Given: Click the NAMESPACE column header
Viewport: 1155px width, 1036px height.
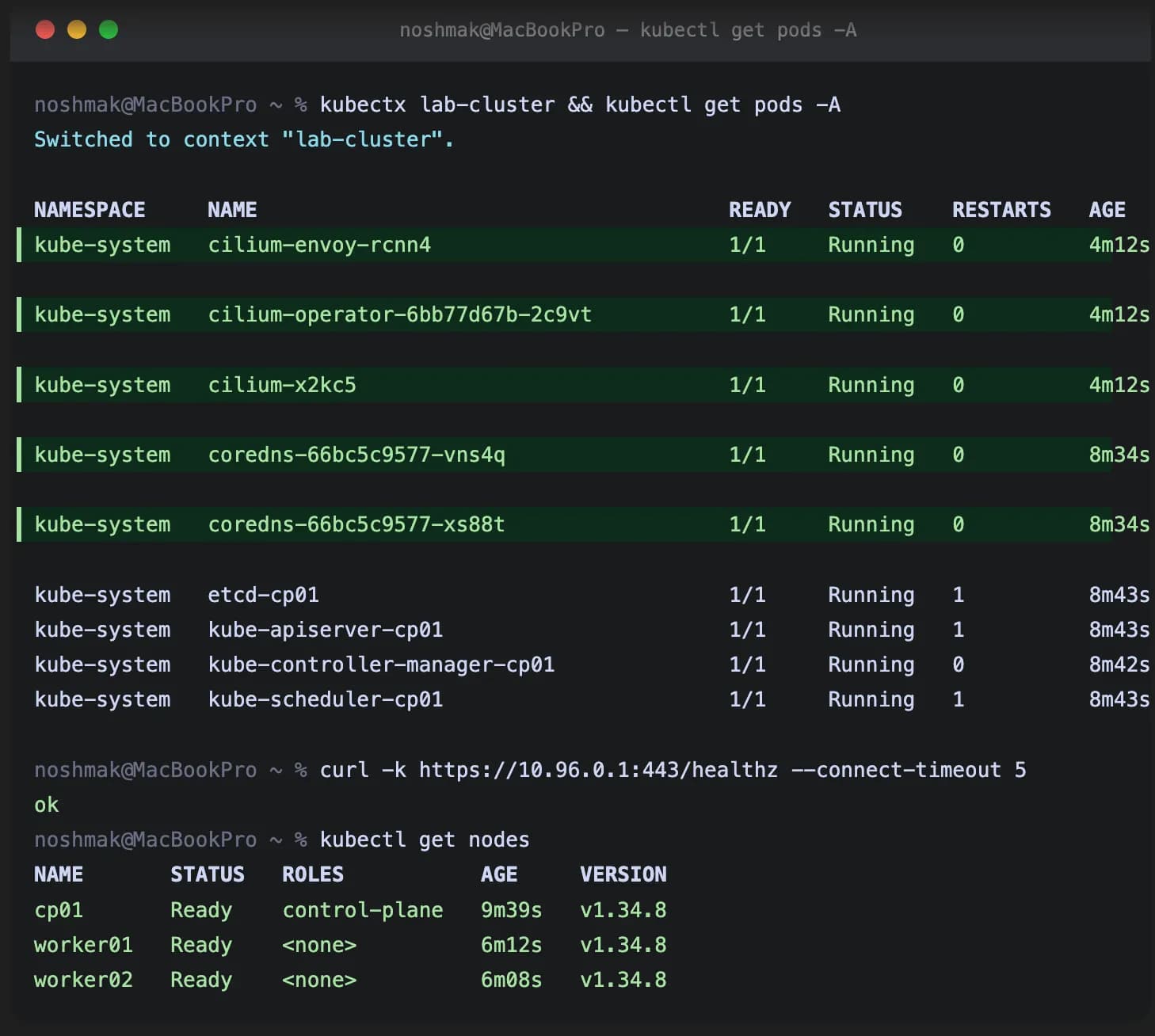Looking at the screenshot, I should pyautogui.click(x=90, y=210).
